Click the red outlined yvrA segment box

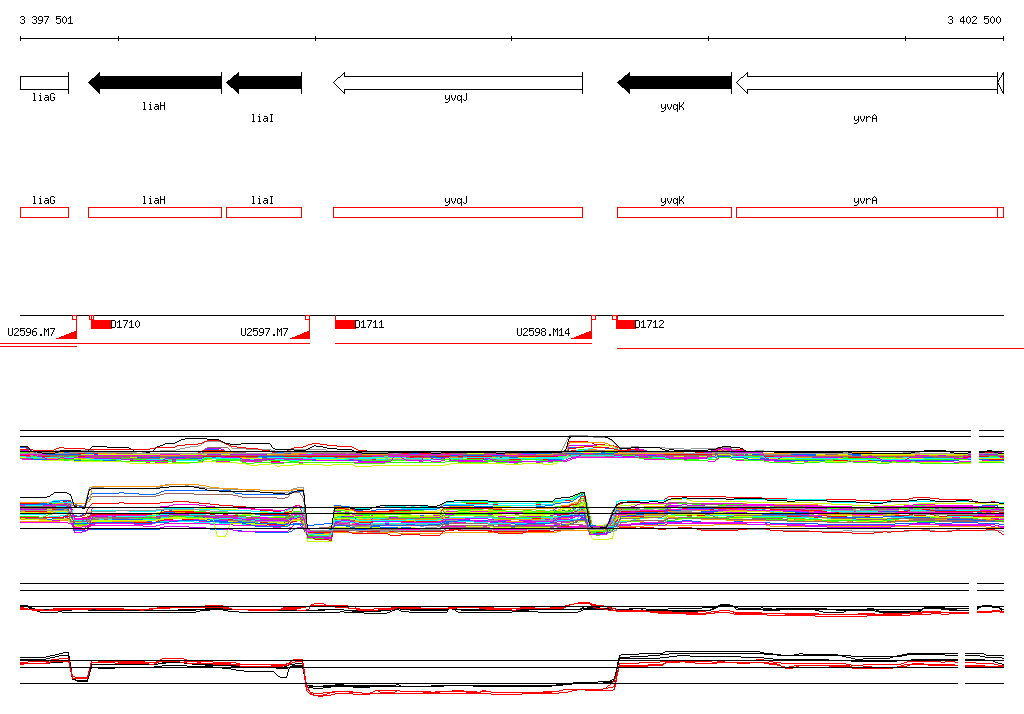pos(870,212)
